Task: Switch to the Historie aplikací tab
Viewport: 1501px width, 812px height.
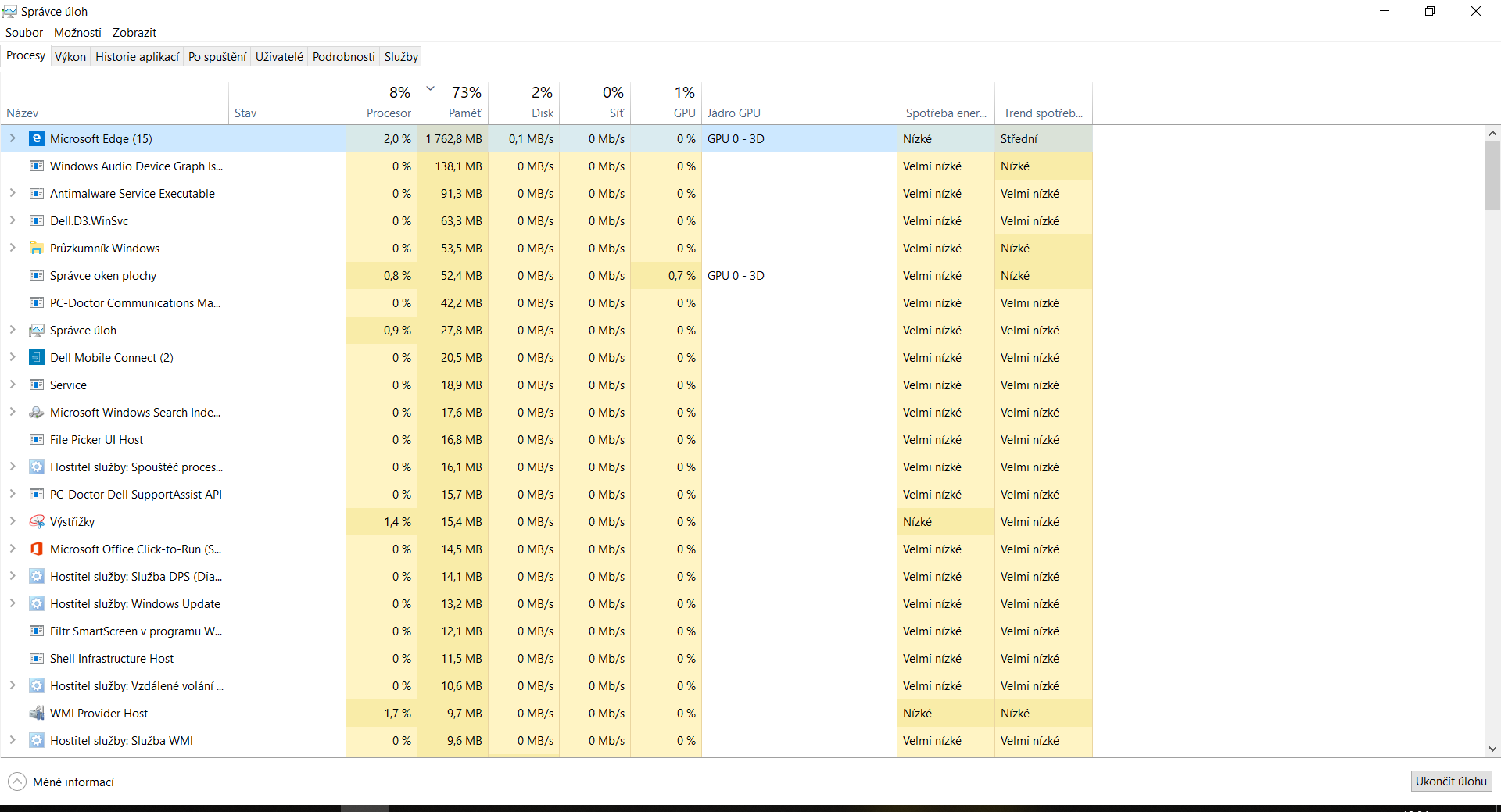Action: [138, 57]
